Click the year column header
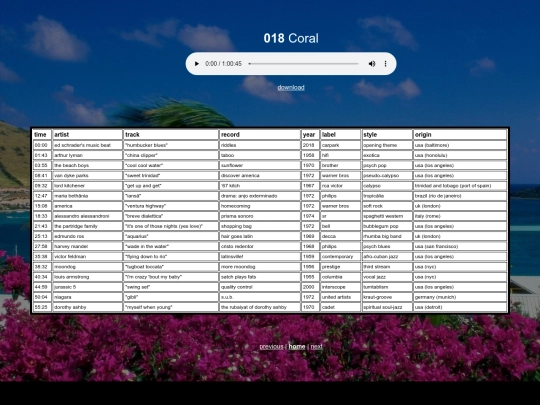The height and width of the screenshot is (405, 540). tap(310, 135)
